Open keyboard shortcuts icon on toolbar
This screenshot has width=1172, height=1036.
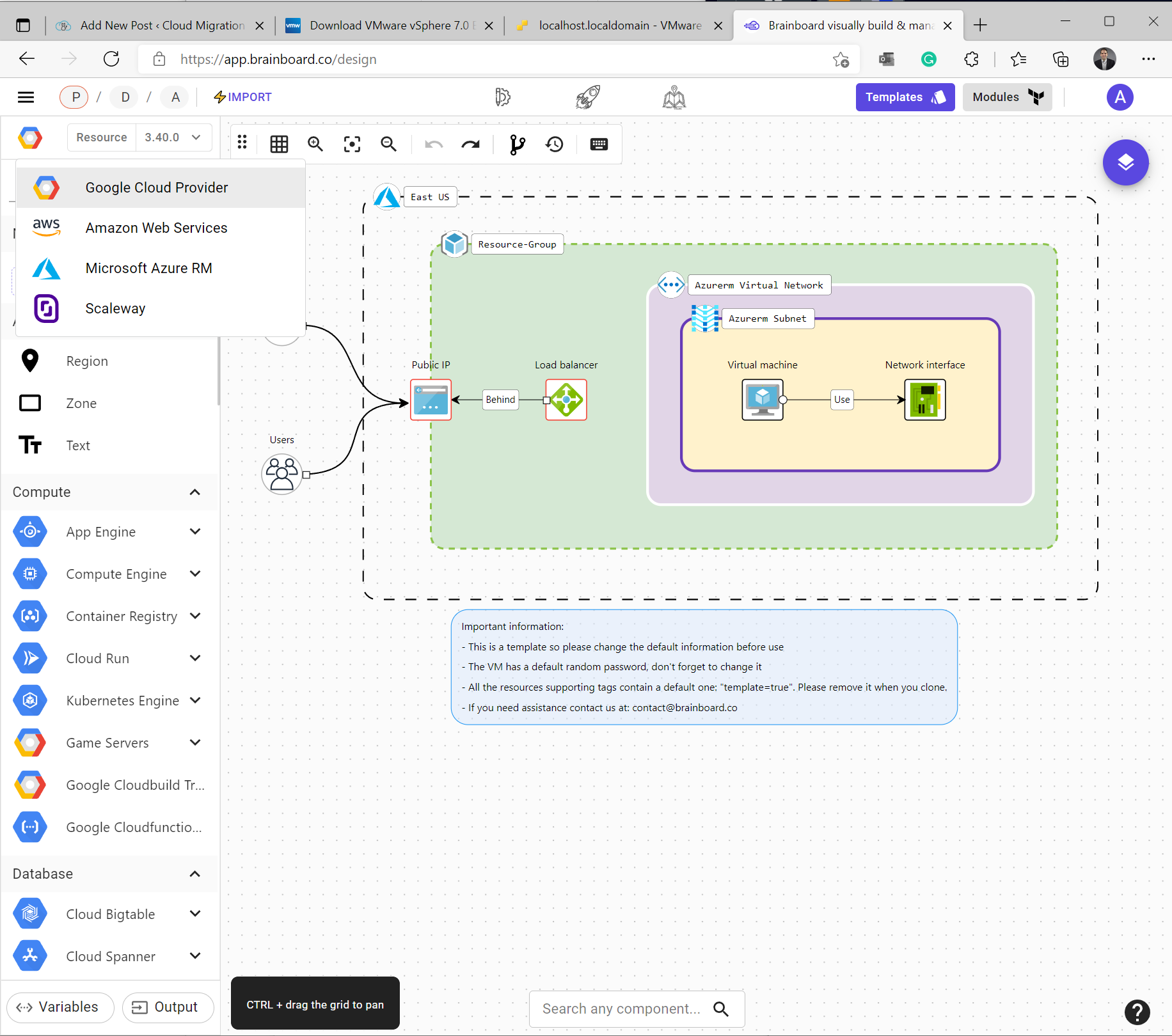[x=599, y=144]
